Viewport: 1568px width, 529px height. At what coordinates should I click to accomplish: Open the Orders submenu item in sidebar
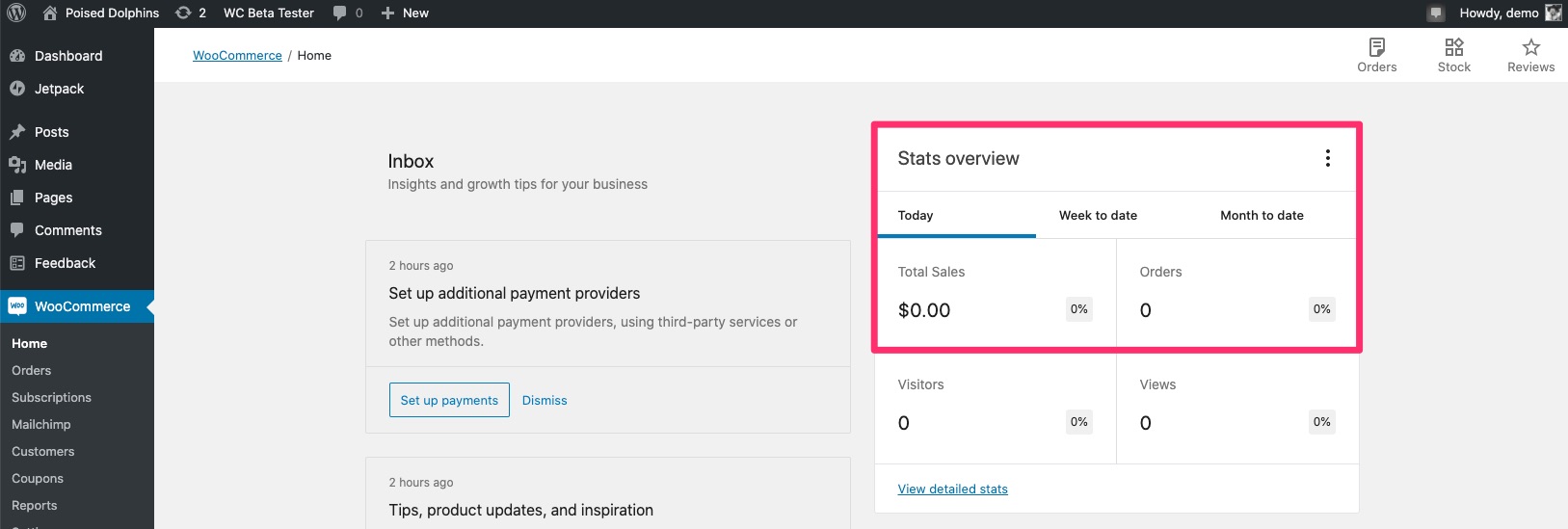point(32,370)
